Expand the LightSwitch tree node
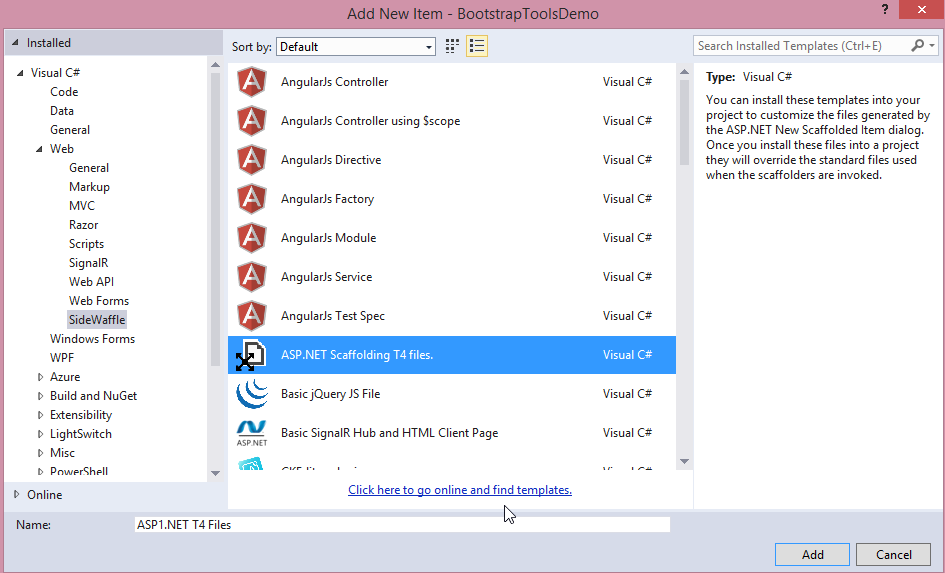The height and width of the screenshot is (573, 945). coord(40,434)
